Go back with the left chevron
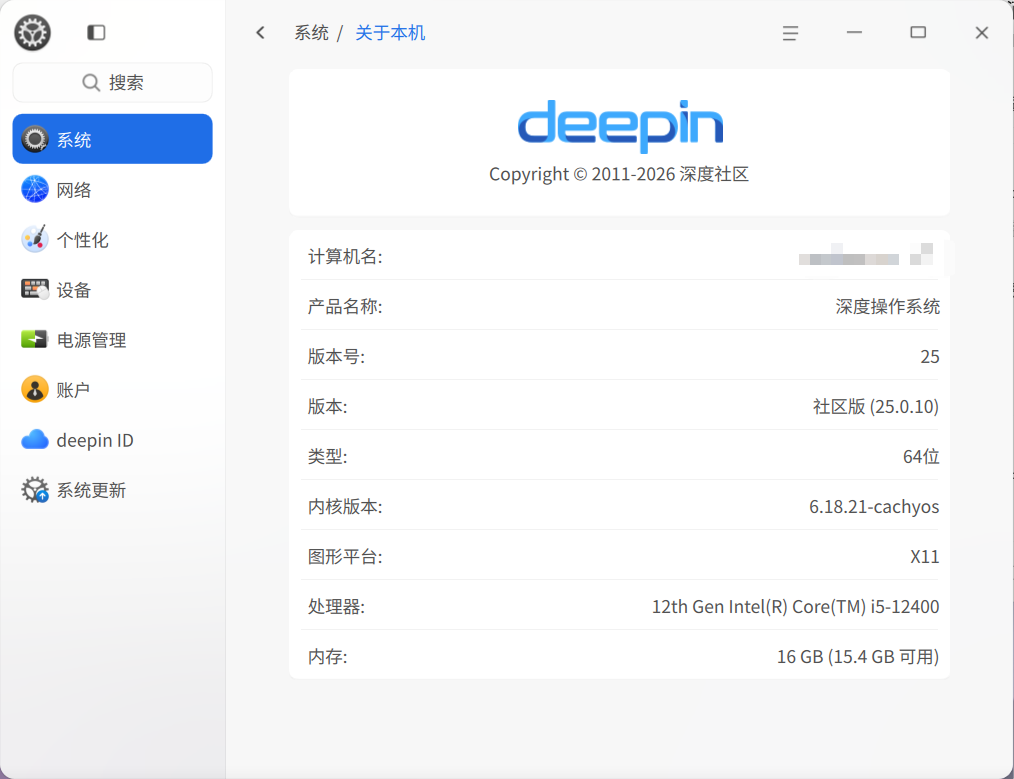1014x779 pixels. tap(261, 33)
